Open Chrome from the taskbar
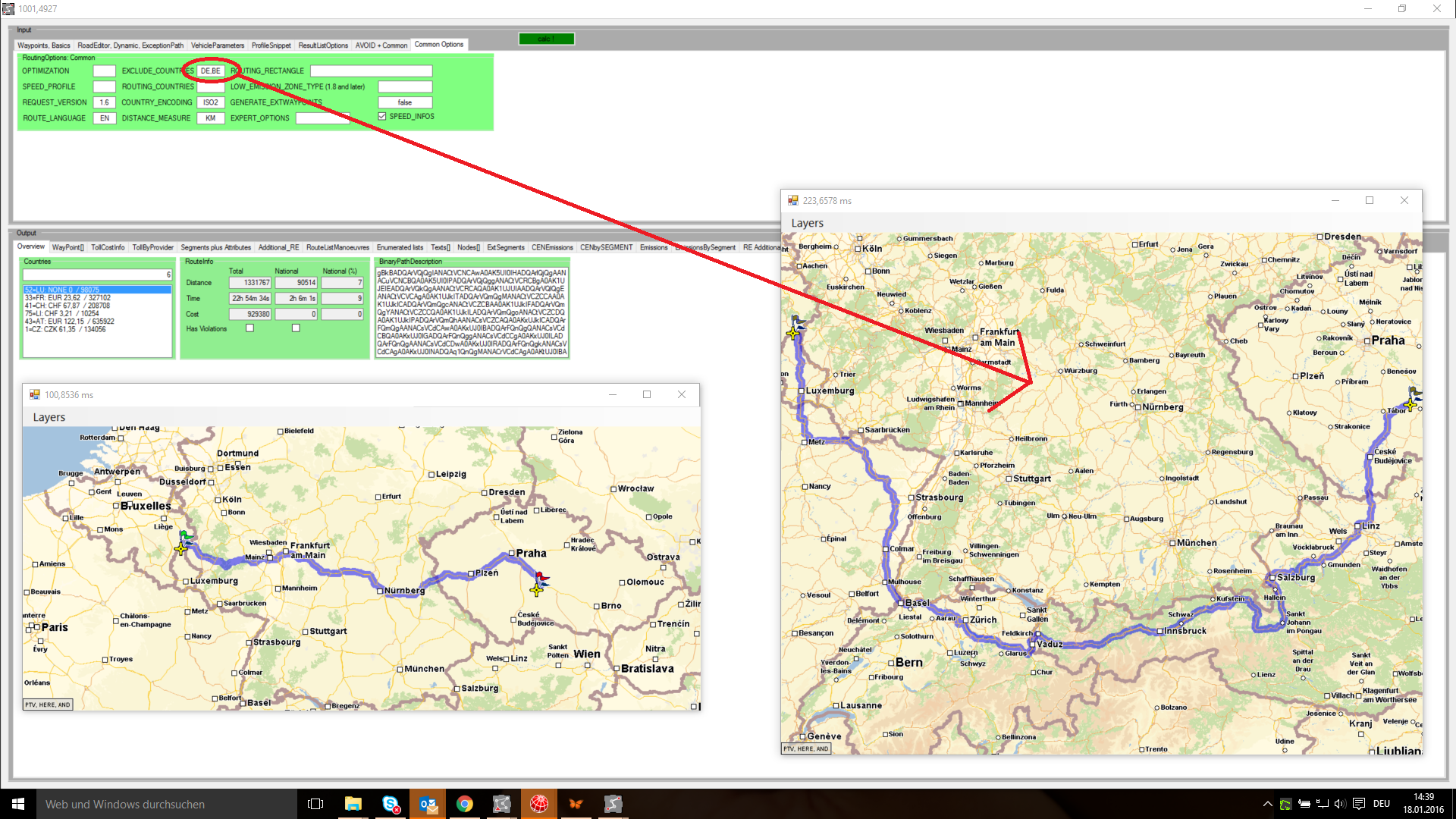The width and height of the screenshot is (1456, 819). tap(465, 804)
